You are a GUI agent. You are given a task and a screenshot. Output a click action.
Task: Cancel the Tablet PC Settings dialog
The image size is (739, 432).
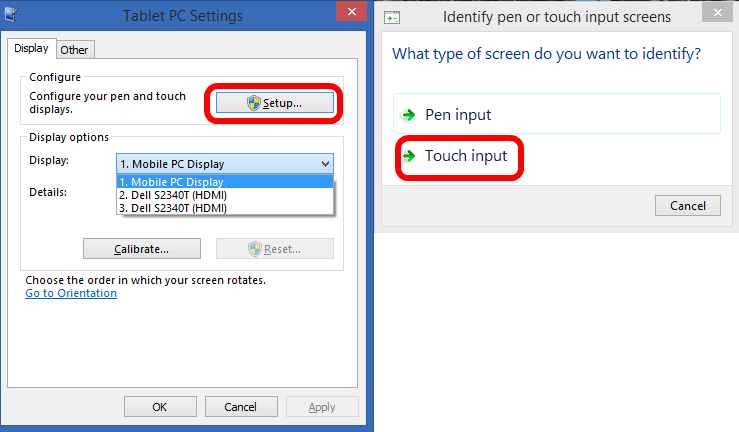(x=240, y=407)
